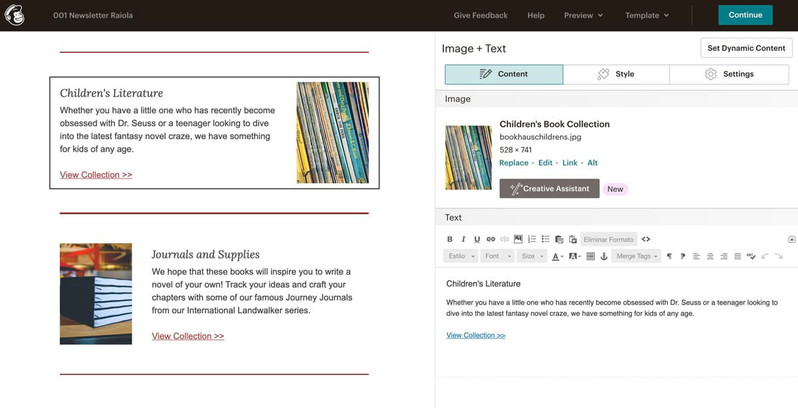Toggle italic formatting in the text editor
Image resolution: width=798 pixels, height=408 pixels.
(463, 239)
